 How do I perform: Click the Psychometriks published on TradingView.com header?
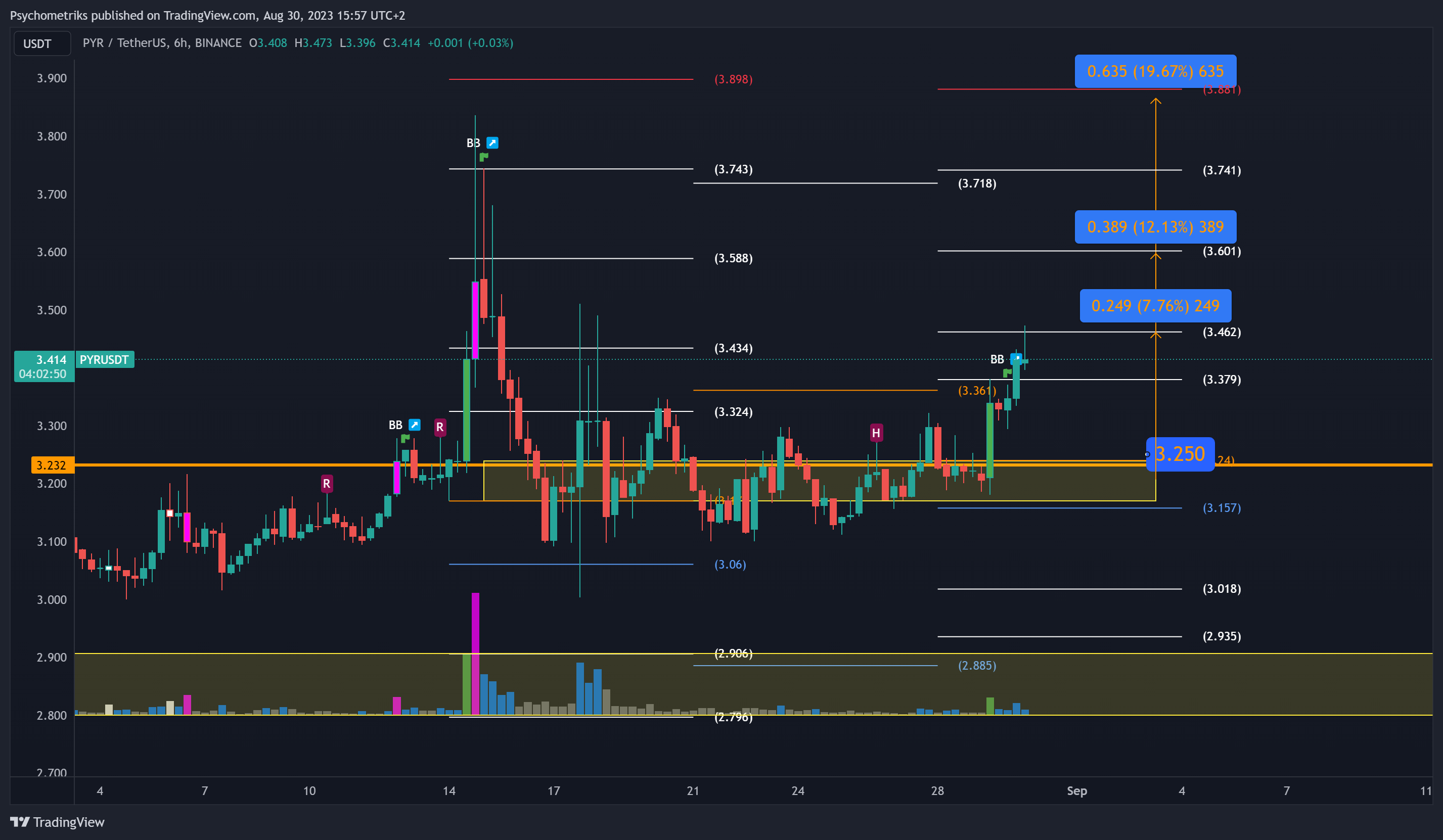[207, 16]
